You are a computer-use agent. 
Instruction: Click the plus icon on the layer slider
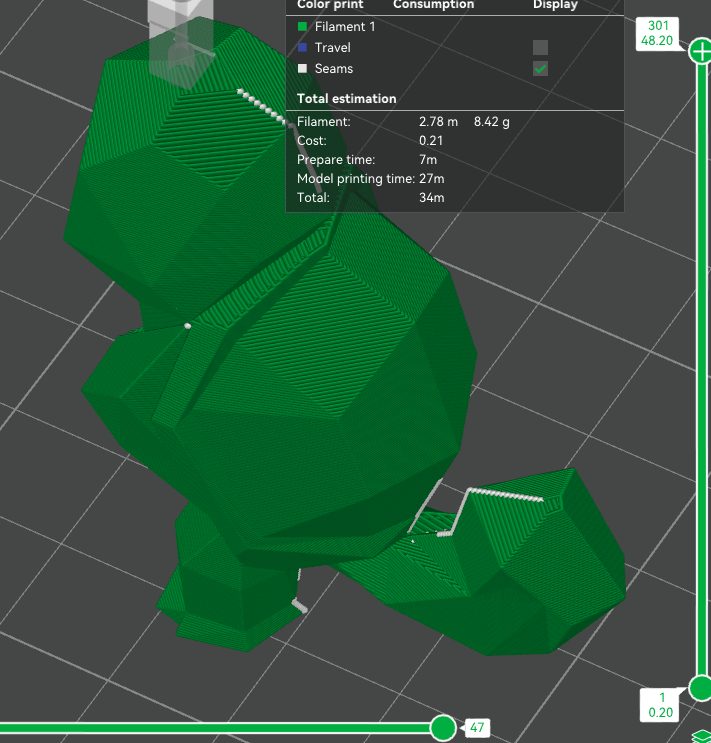click(699, 50)
